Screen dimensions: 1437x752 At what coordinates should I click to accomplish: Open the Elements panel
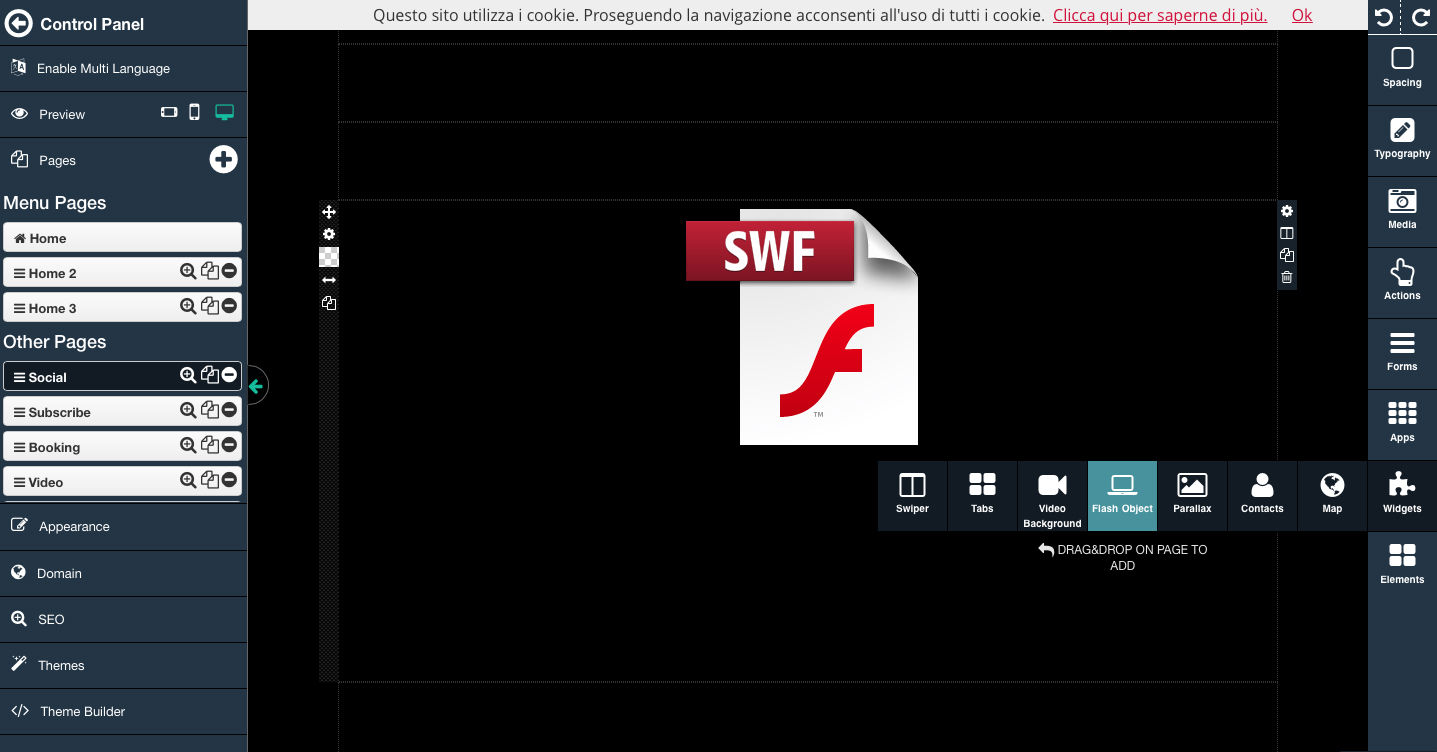1402,564
